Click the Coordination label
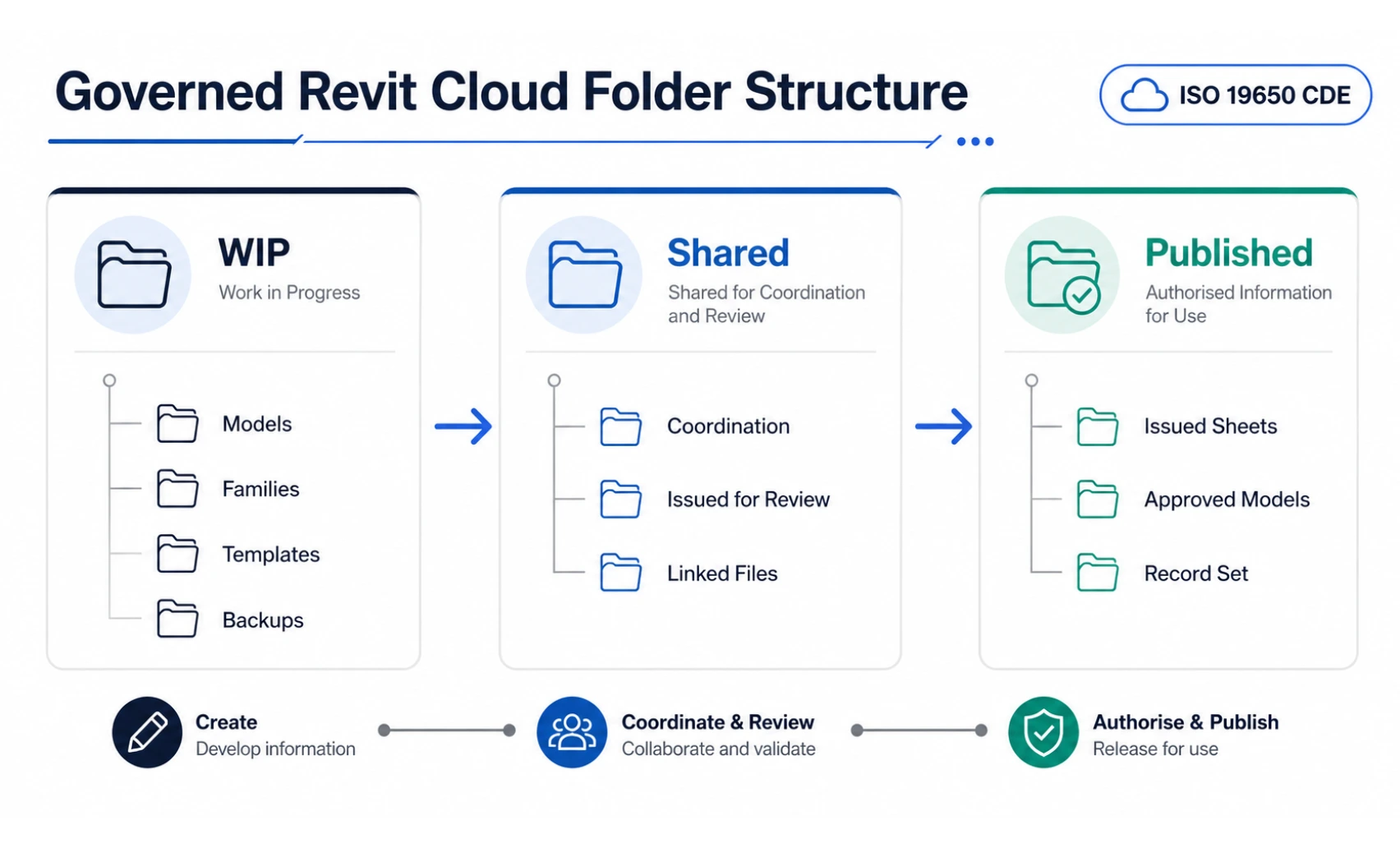 pyautogui.click(x=728, y=426)
